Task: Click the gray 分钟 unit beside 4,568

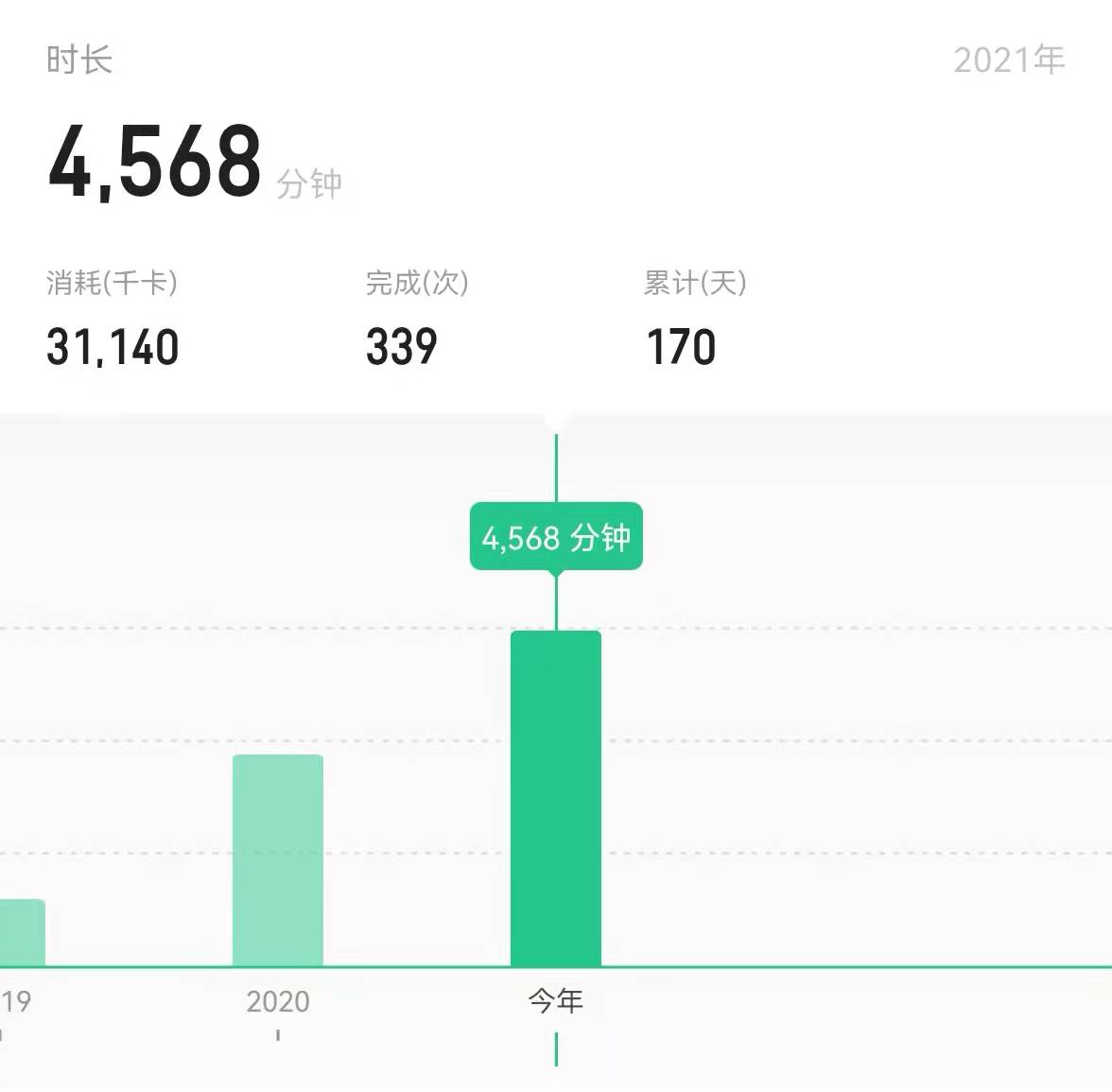Action: [x=309, y=183]
